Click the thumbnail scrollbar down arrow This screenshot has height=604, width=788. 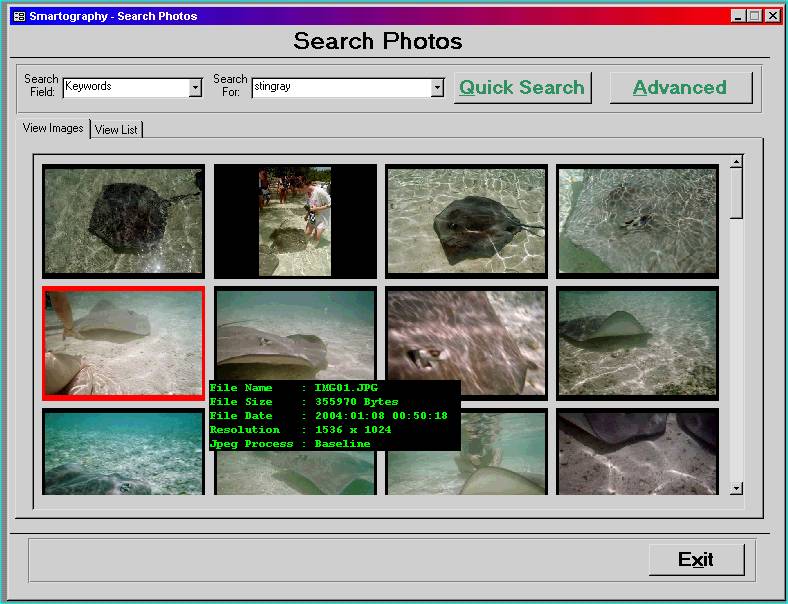coord(736,488)
